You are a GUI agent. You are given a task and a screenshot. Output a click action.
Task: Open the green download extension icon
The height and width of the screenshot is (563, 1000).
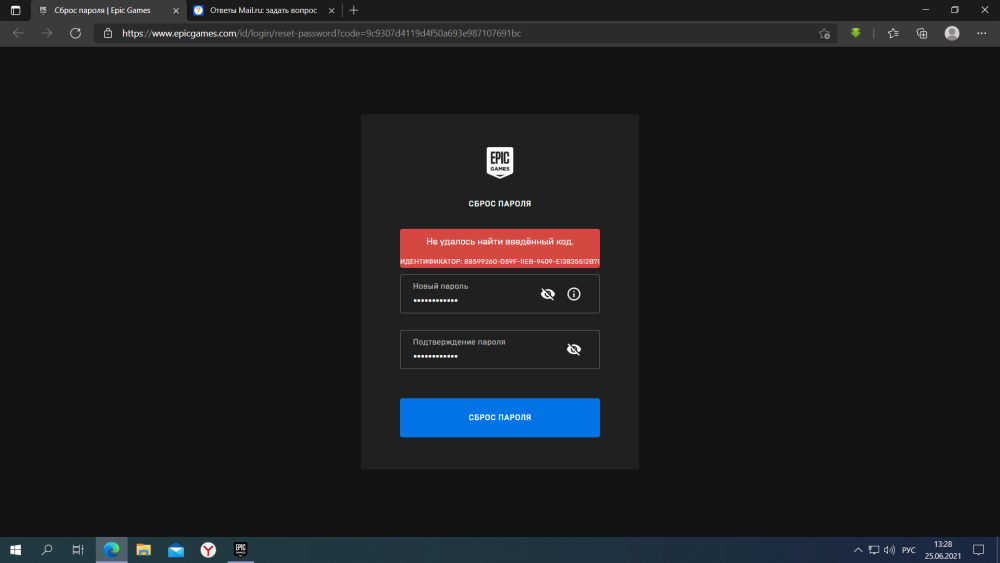[x=855, y=33]
